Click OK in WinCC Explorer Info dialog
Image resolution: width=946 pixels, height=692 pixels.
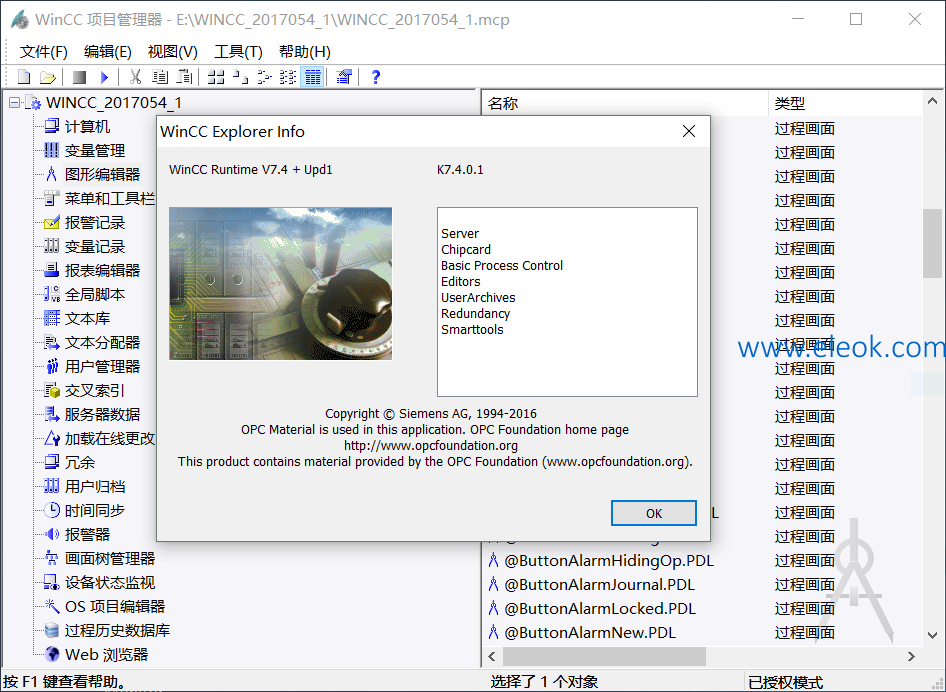654,513
